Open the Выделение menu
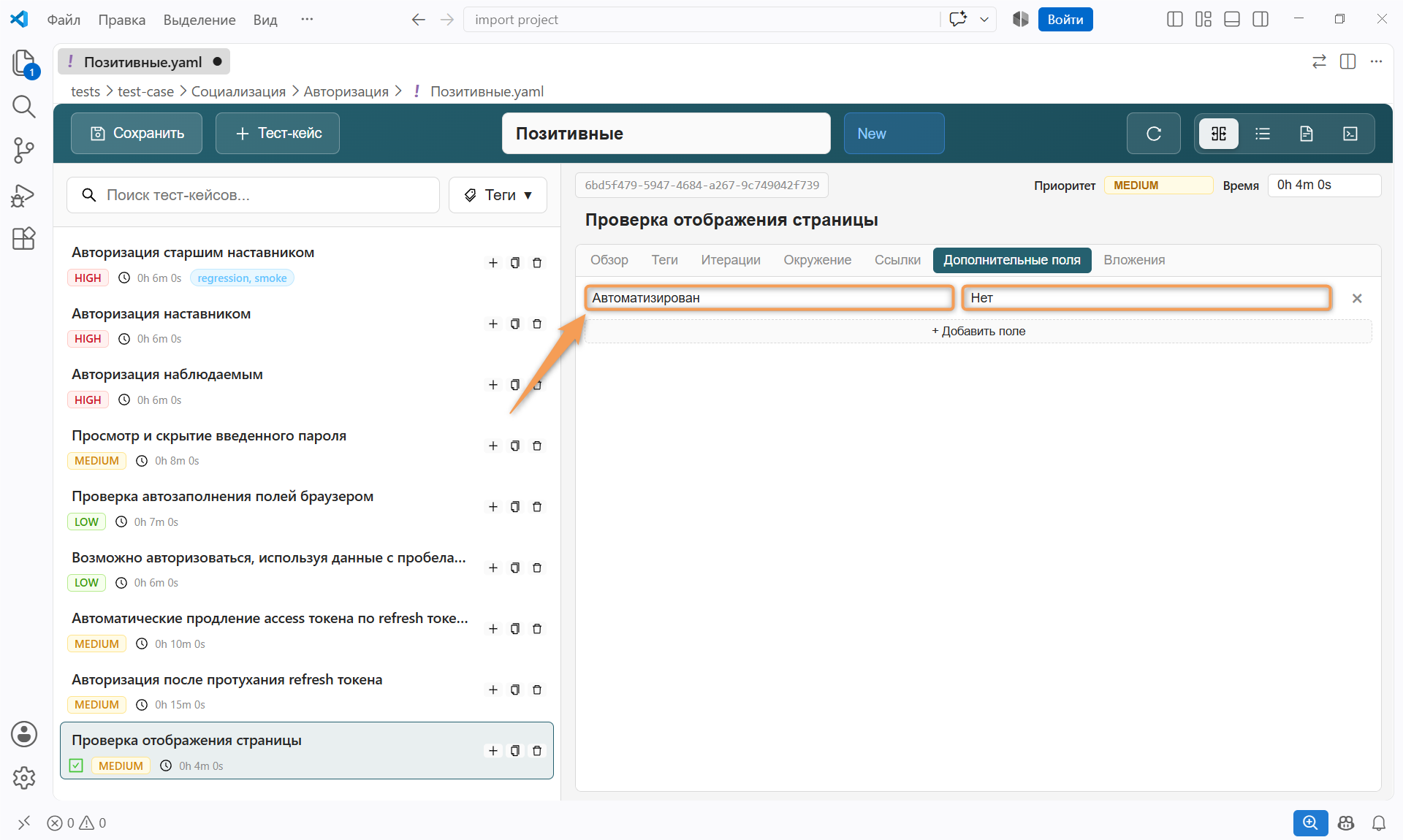Screen dimensions: 1403x840 [199, 20]
